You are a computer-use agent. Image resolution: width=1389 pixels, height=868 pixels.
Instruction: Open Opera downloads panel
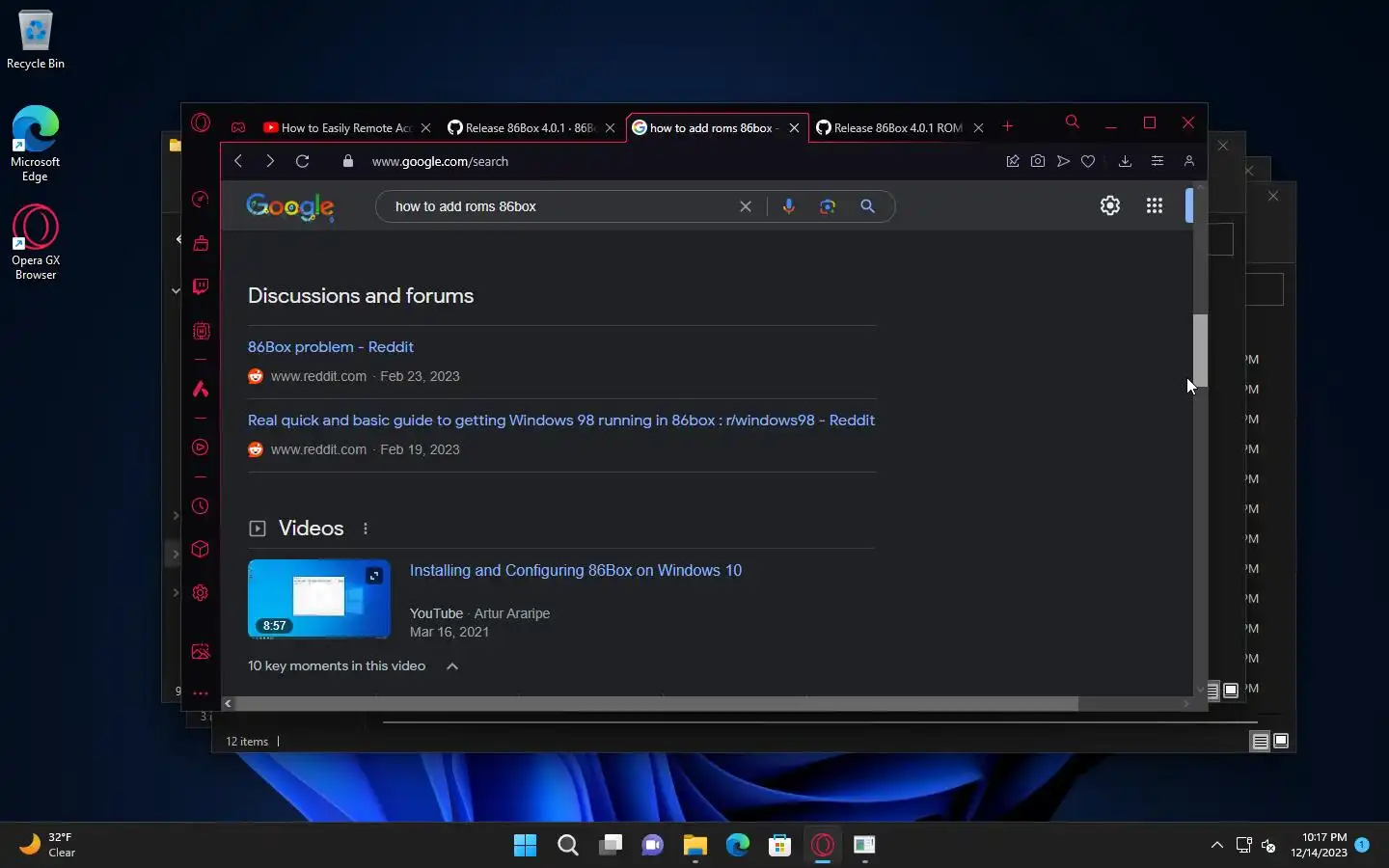[1125, 161]
